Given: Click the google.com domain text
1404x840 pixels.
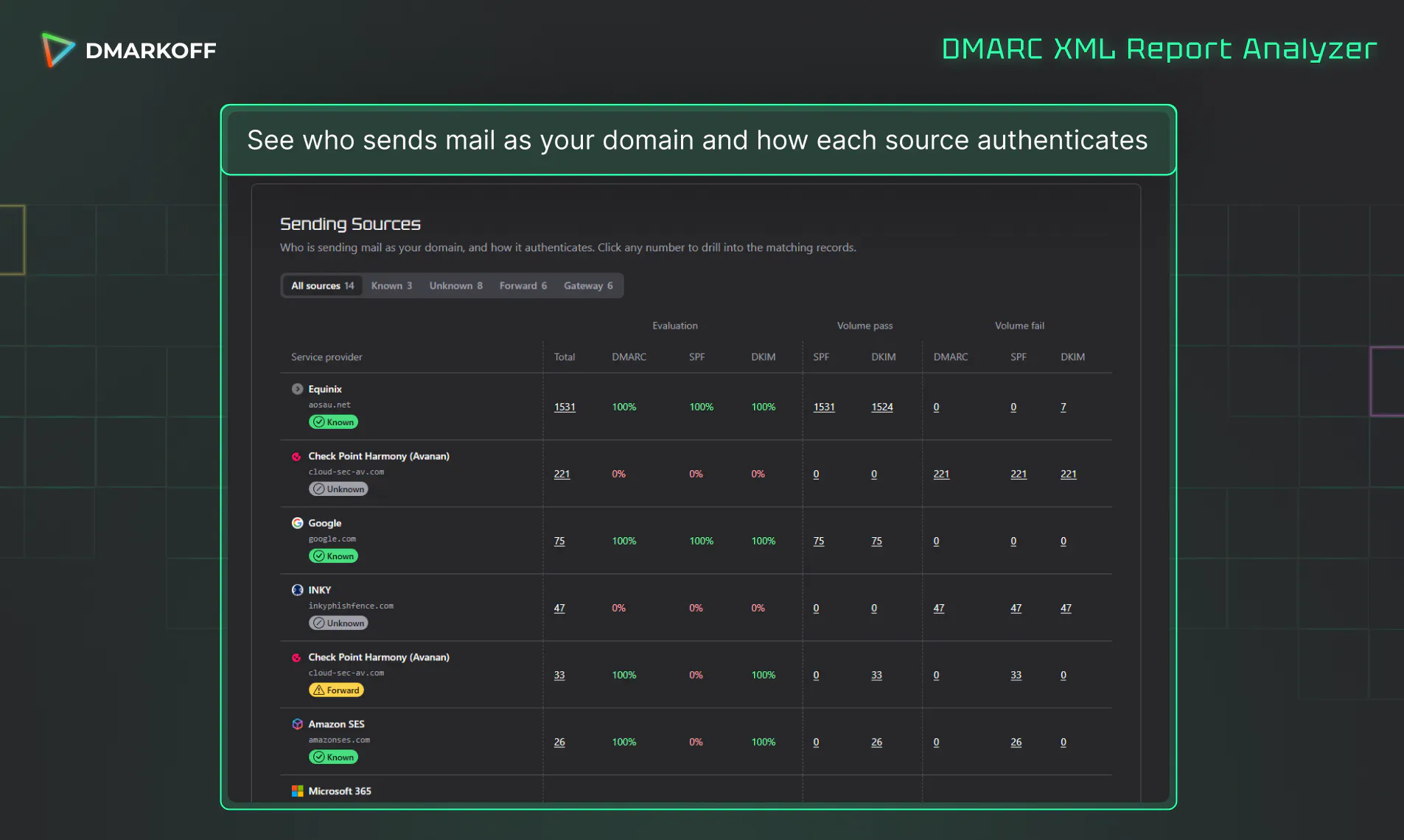Looking at the screenshot, I should [332, 539].
